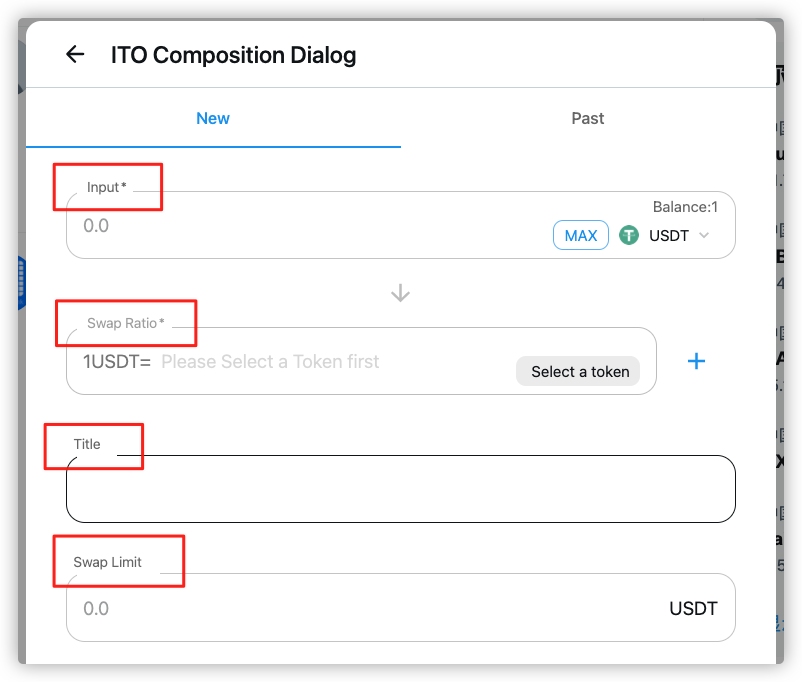This screenshot has height=682, width=802.
Task: Open the USDT token selector
Action: [663, 235]
